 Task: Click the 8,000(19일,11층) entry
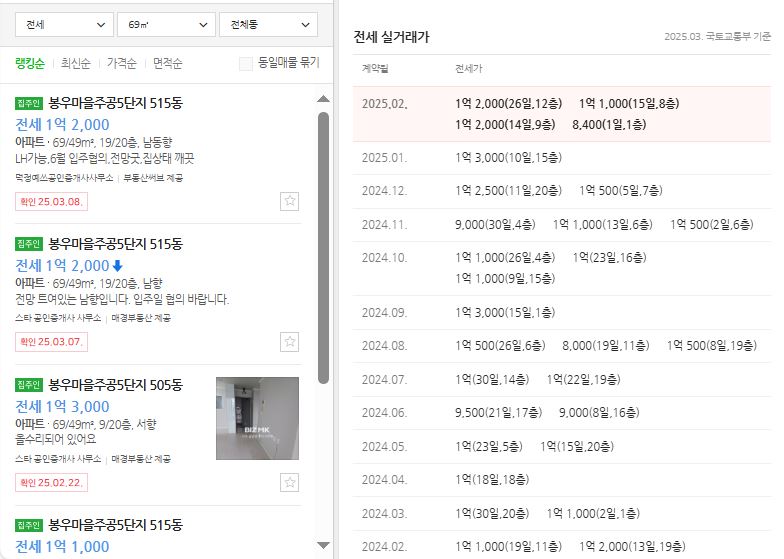pyautogui.click(x=606, y=346)
